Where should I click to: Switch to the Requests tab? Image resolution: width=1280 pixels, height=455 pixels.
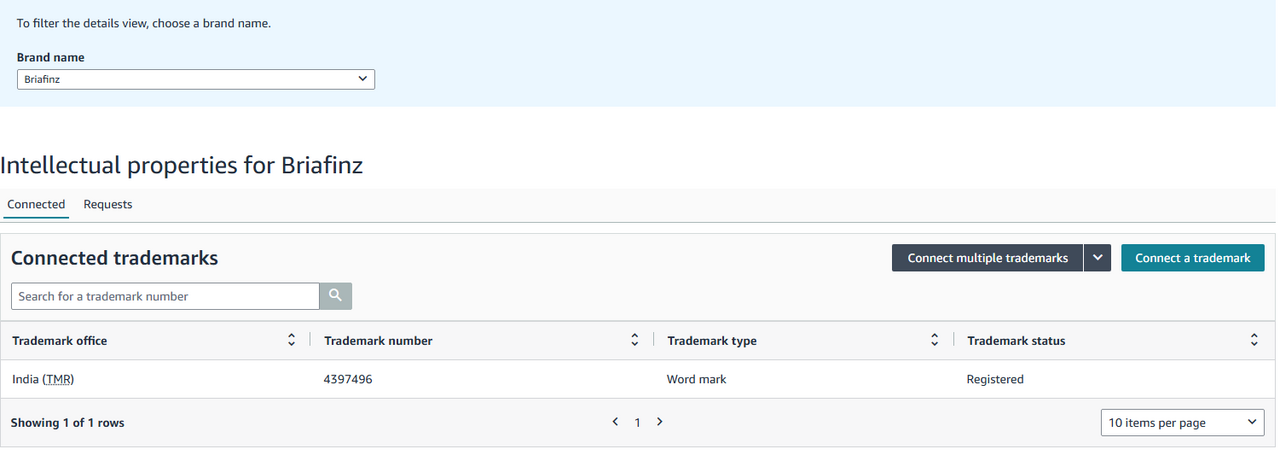(108, 204)
